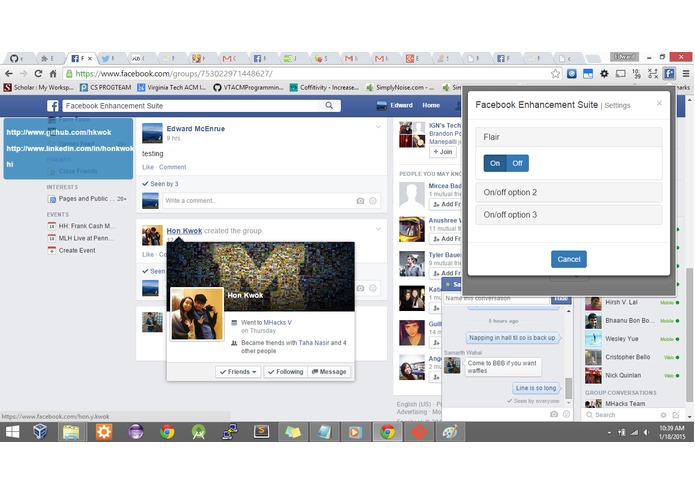The height and width of the screenshot is (494, 695).
Task: Click the Write a comment field
Action: (x=258, y=201)
